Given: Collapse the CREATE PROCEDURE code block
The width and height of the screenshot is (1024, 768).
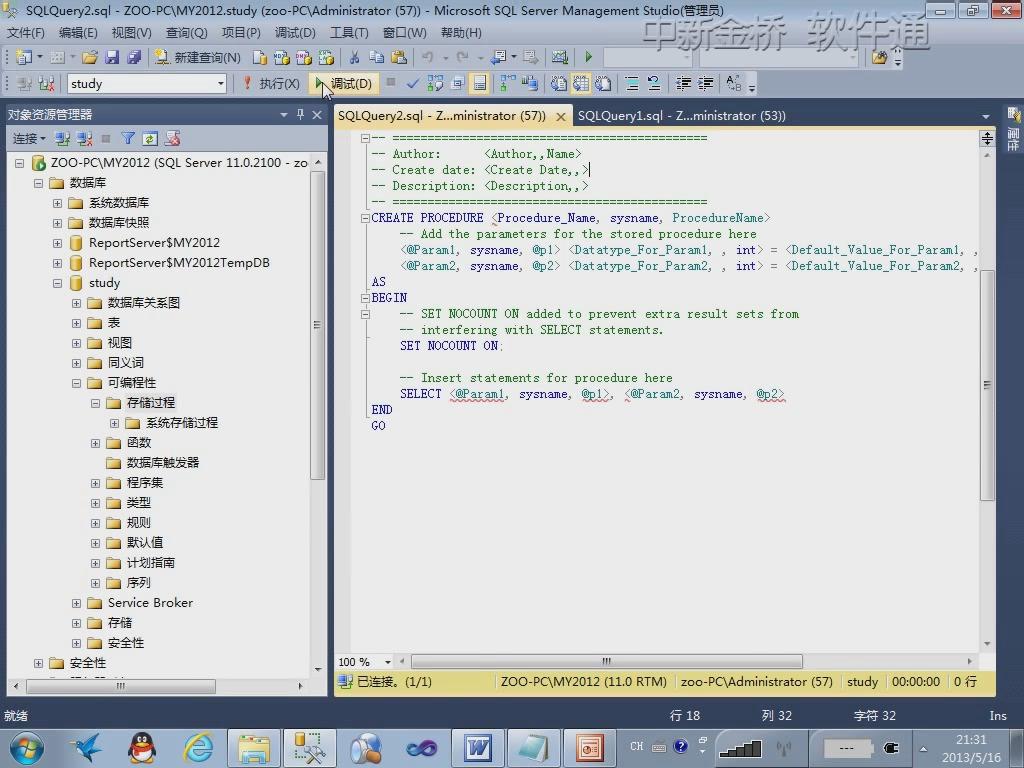Looking at the screenshot, I should coord(365,218).
